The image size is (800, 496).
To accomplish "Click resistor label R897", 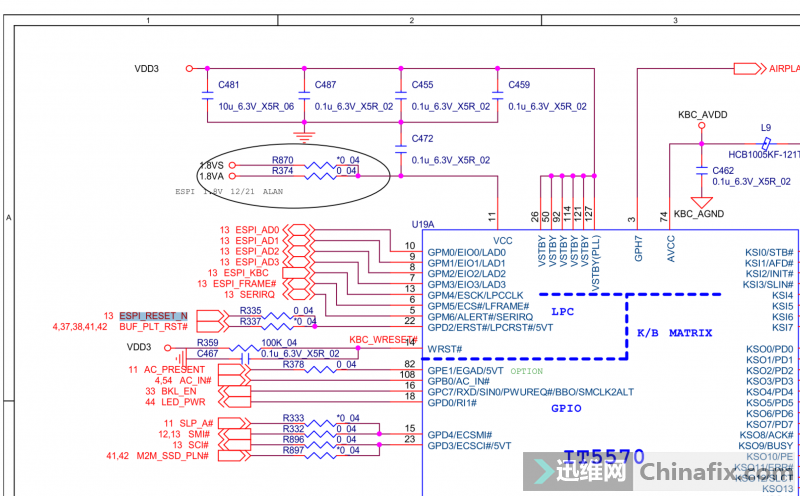I will click(293, 450).
